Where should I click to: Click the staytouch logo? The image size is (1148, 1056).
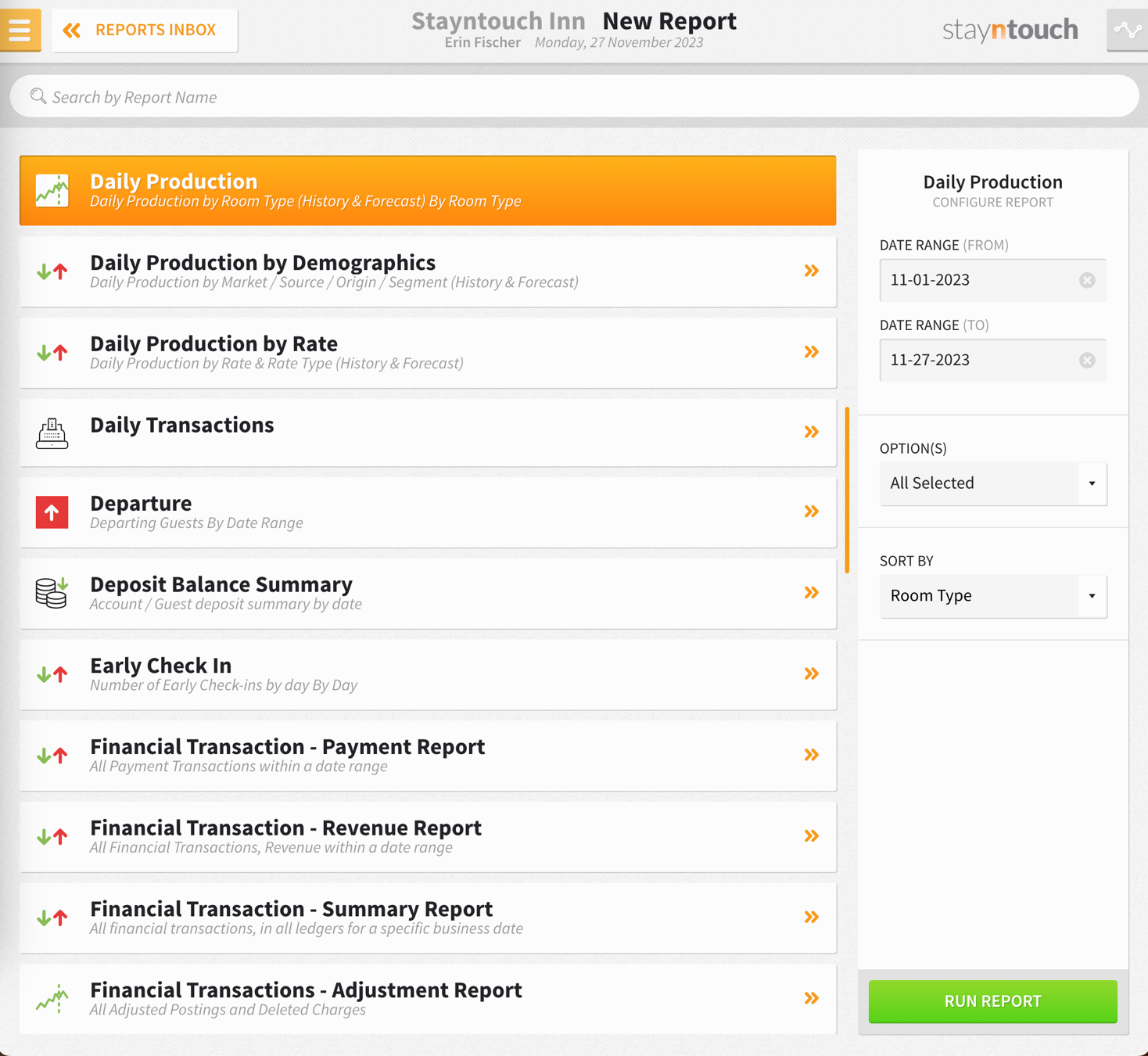tap(1010, 30)
